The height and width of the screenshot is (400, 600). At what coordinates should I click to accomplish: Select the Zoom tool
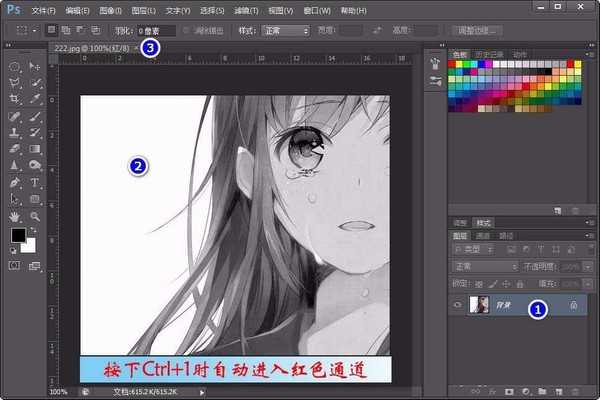tap(35, 215)
